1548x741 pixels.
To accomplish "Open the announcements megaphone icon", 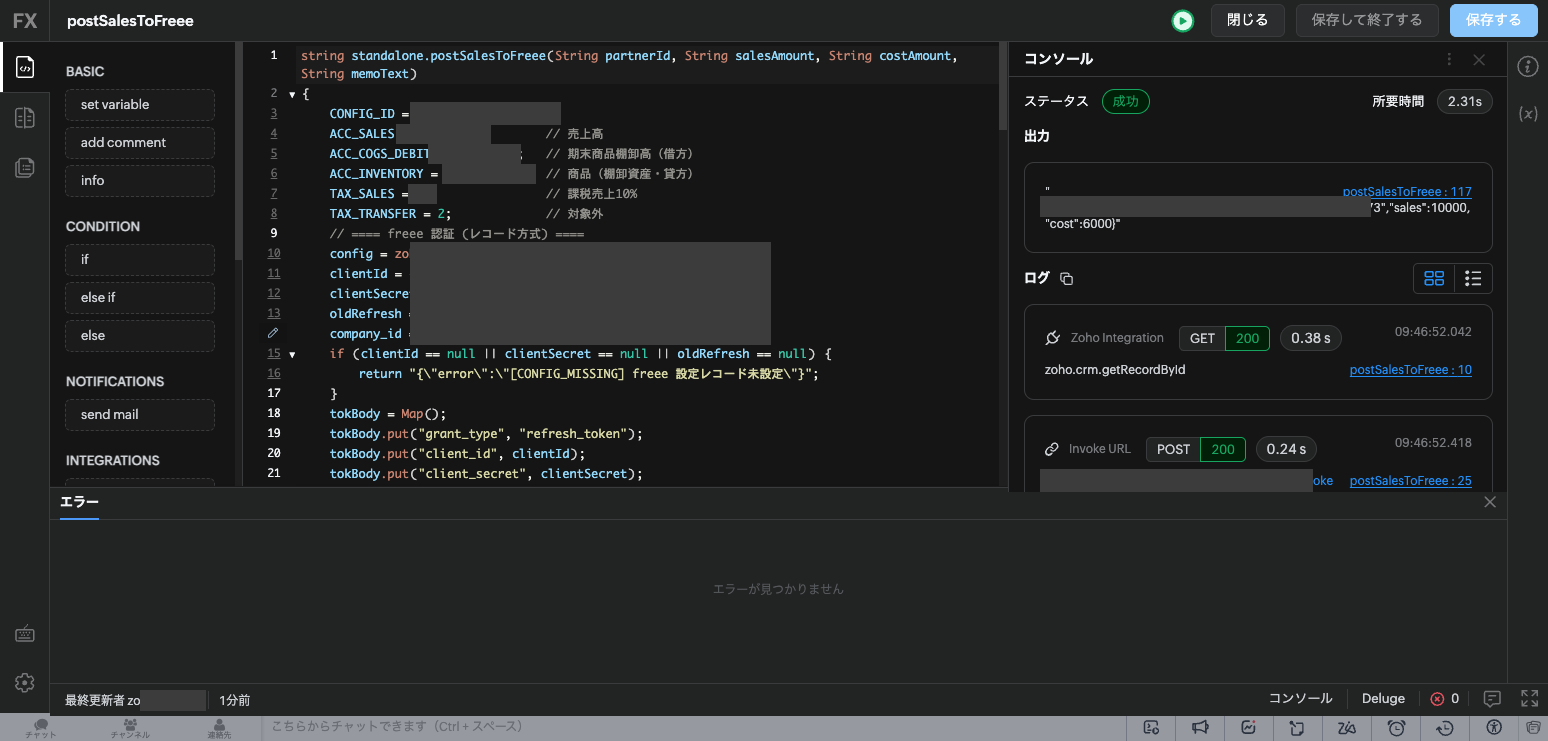I will tap(1200, 727).
